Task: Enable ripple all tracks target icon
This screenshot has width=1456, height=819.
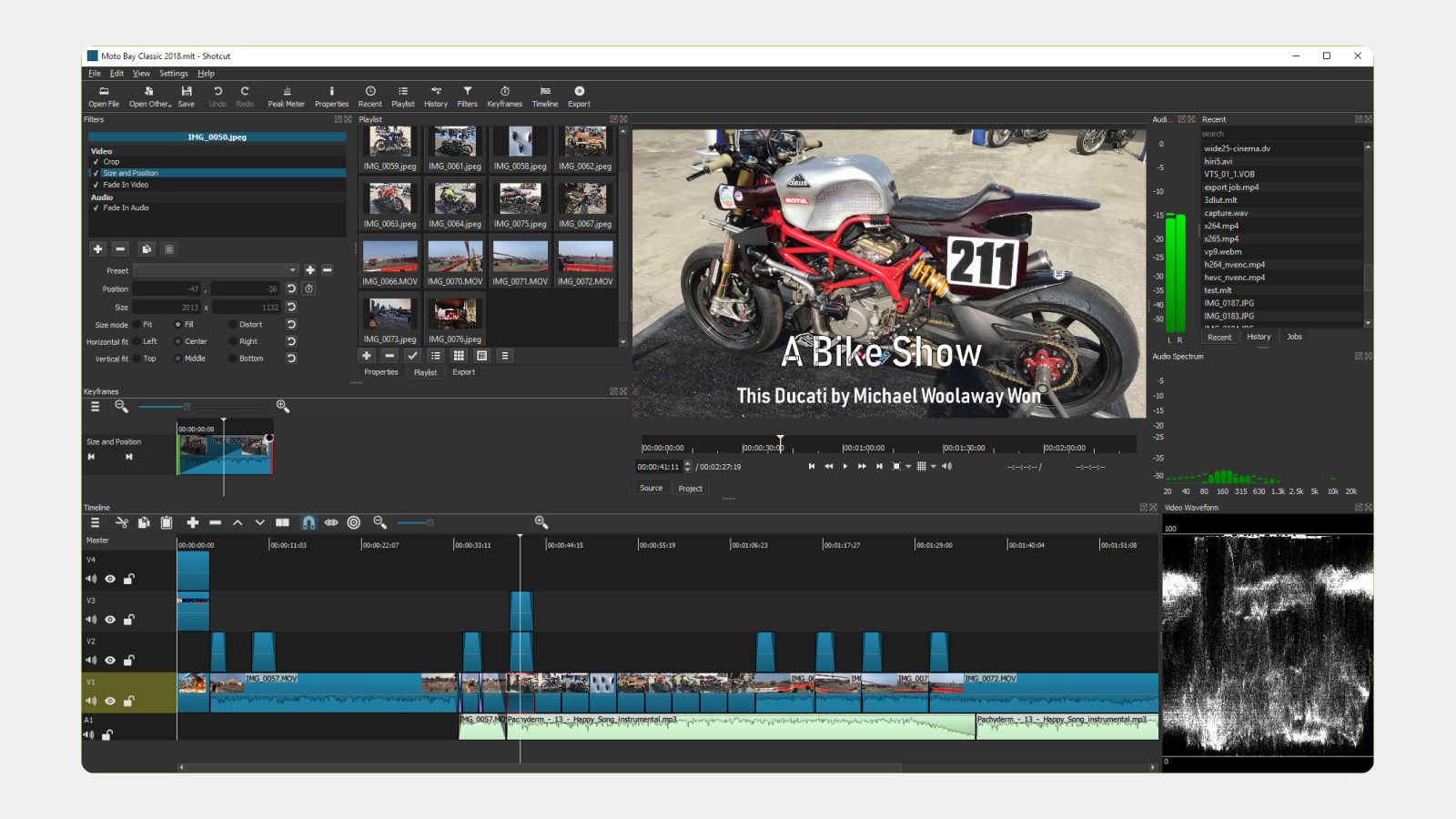Action: [354, 522]
